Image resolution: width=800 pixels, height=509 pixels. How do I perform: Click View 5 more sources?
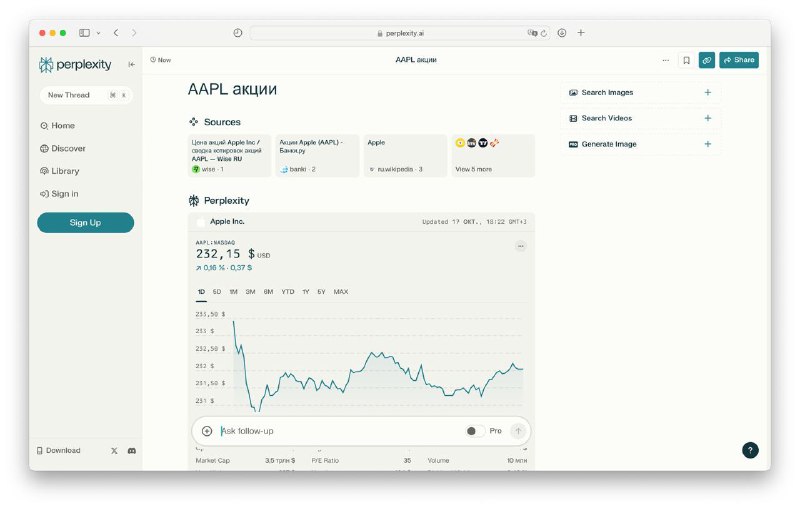[x=493, y=156]
